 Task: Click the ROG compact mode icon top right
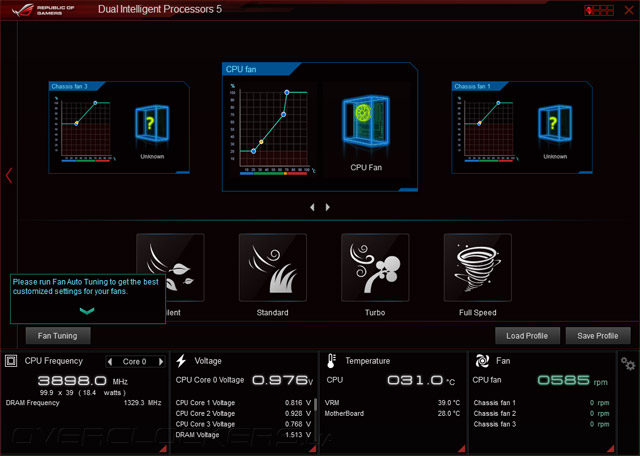pos(599,10)
